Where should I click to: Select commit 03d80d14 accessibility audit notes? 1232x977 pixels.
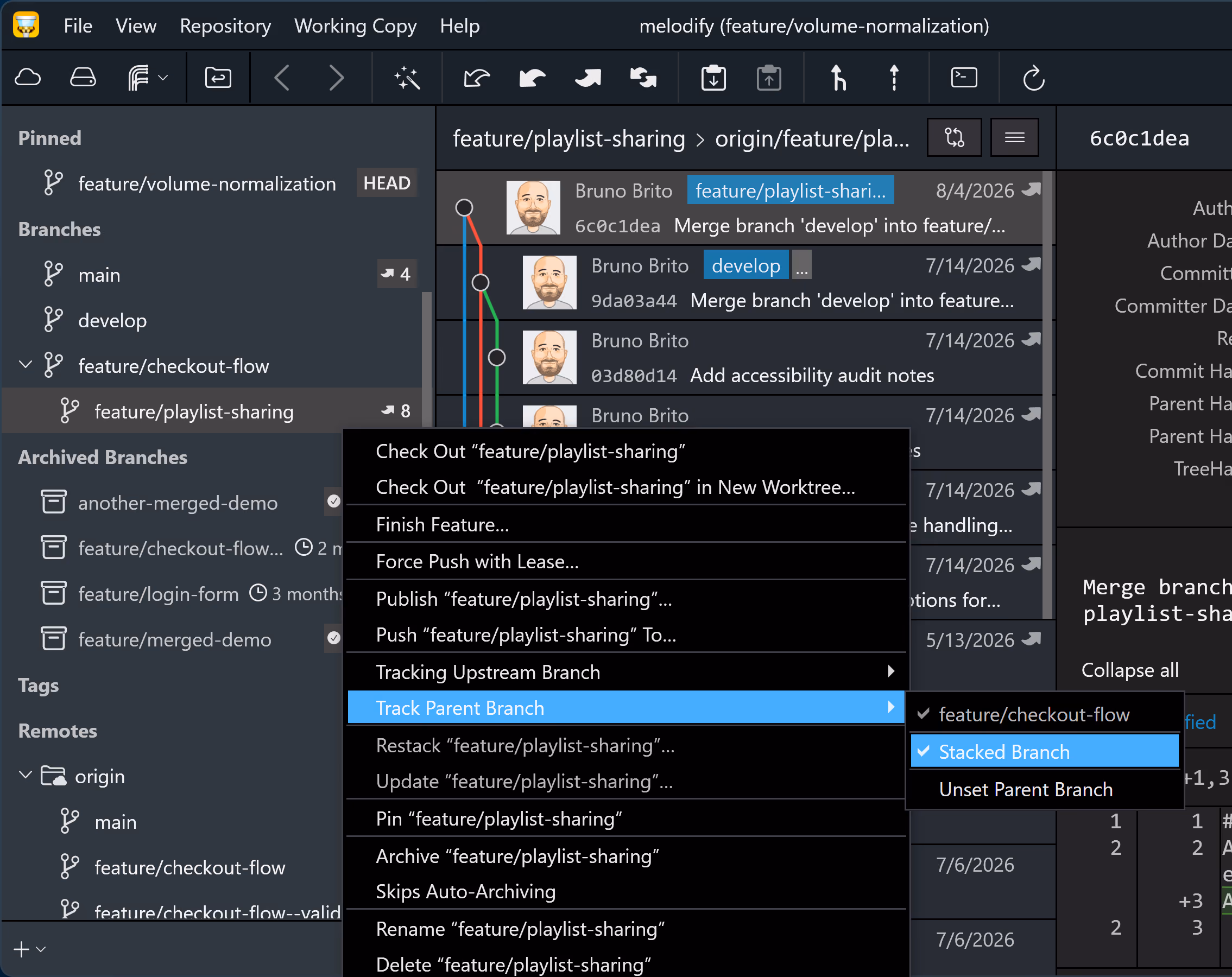click(x=740, y=358)
